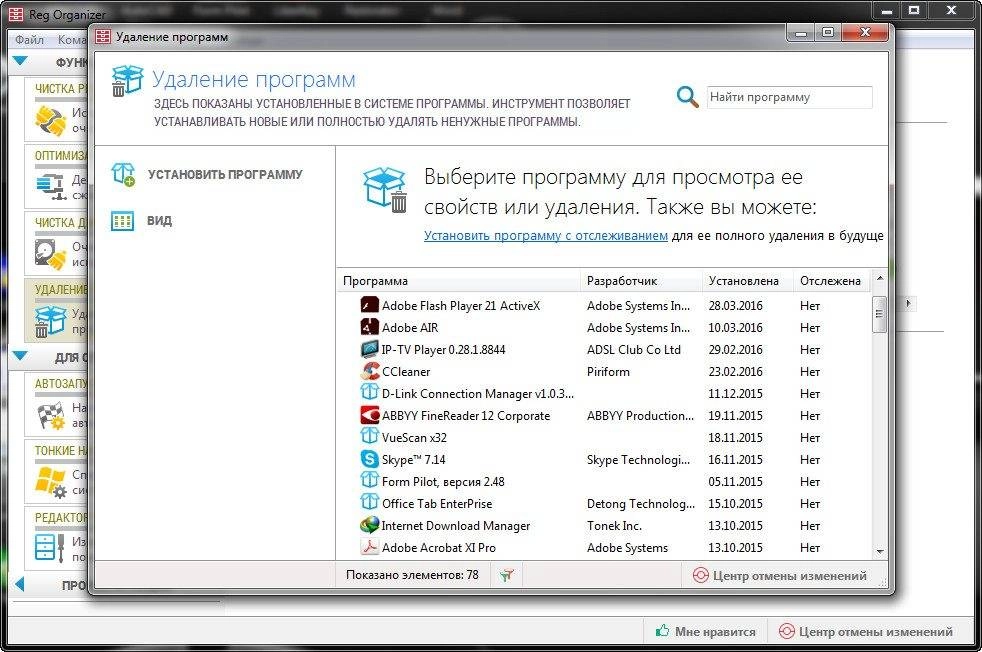Click the Office Tab EnterPrise icon
Screen dimensions: 982x652
click(370, 502)
